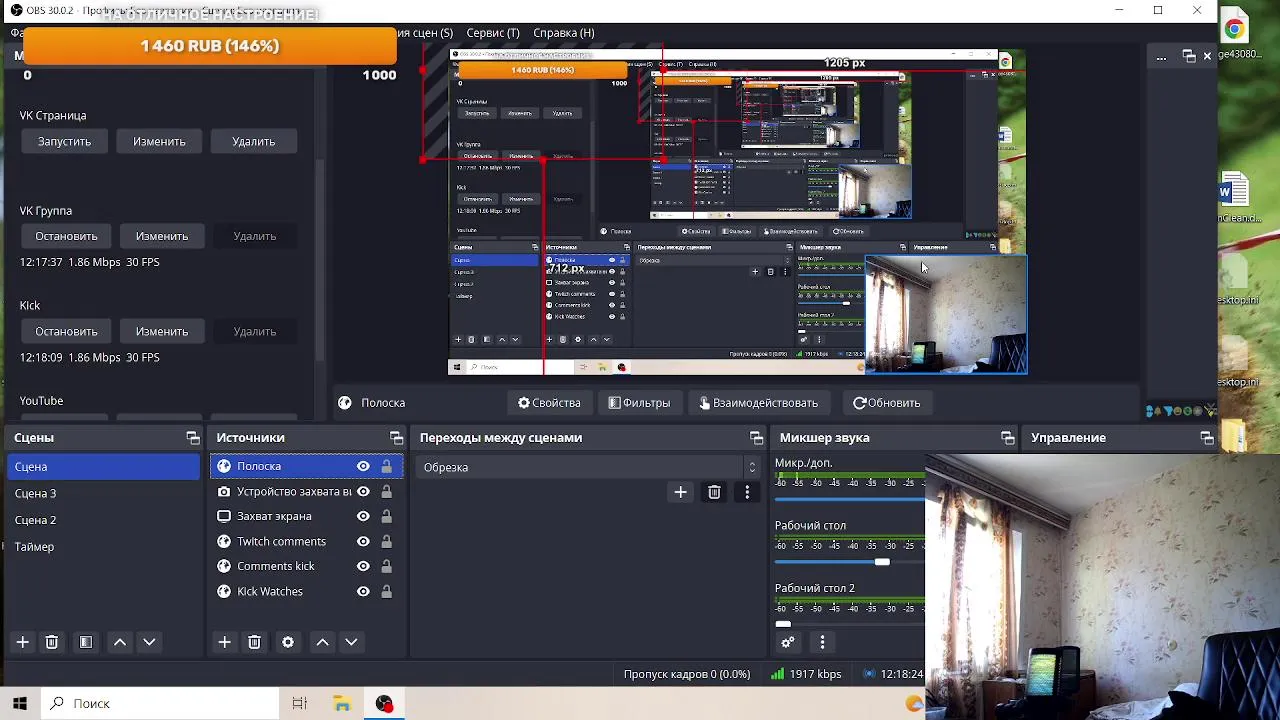Open Windows Start menu

(20, 703)
